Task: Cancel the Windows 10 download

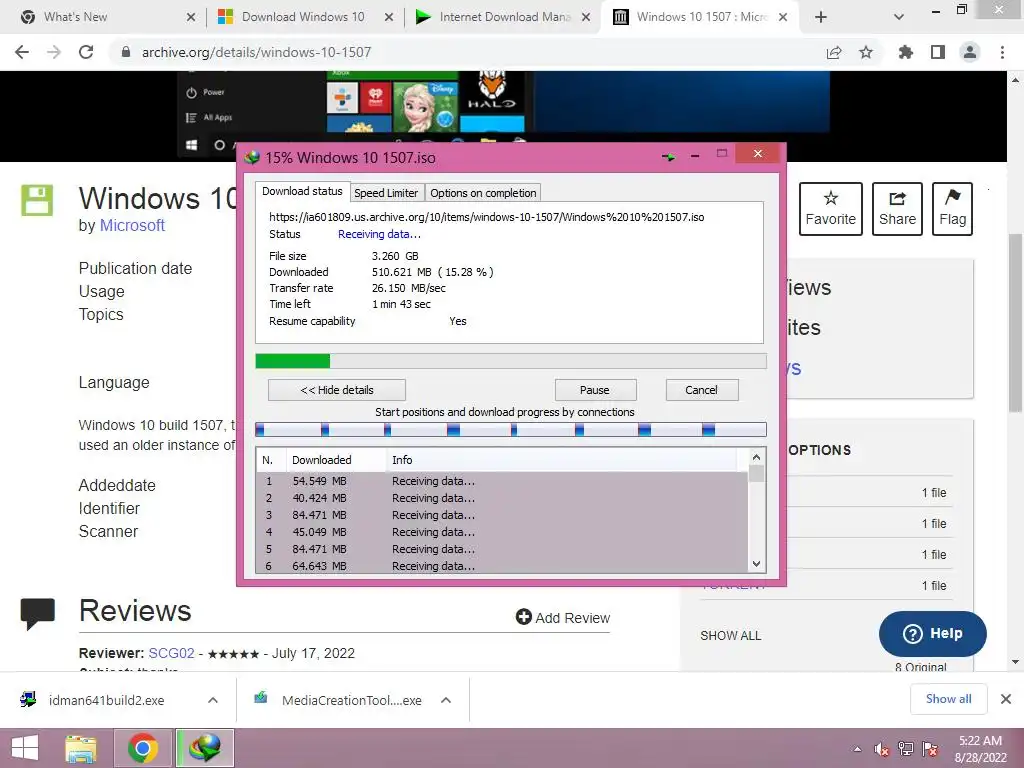Action: (701, 390)
